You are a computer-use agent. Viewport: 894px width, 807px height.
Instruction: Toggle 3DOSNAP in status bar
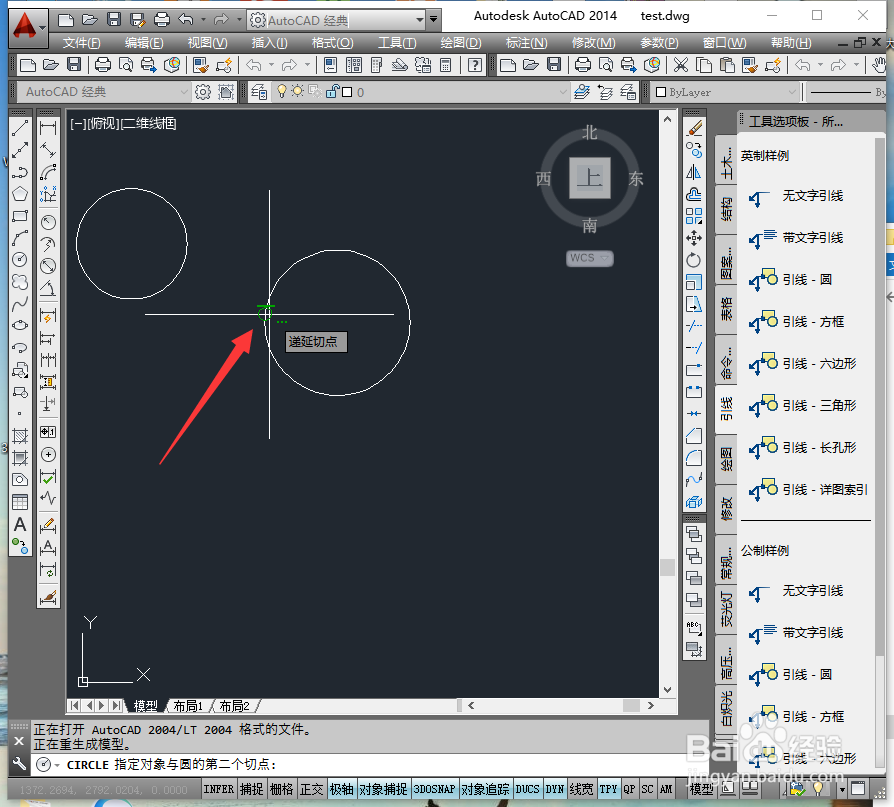click(434, 789)
